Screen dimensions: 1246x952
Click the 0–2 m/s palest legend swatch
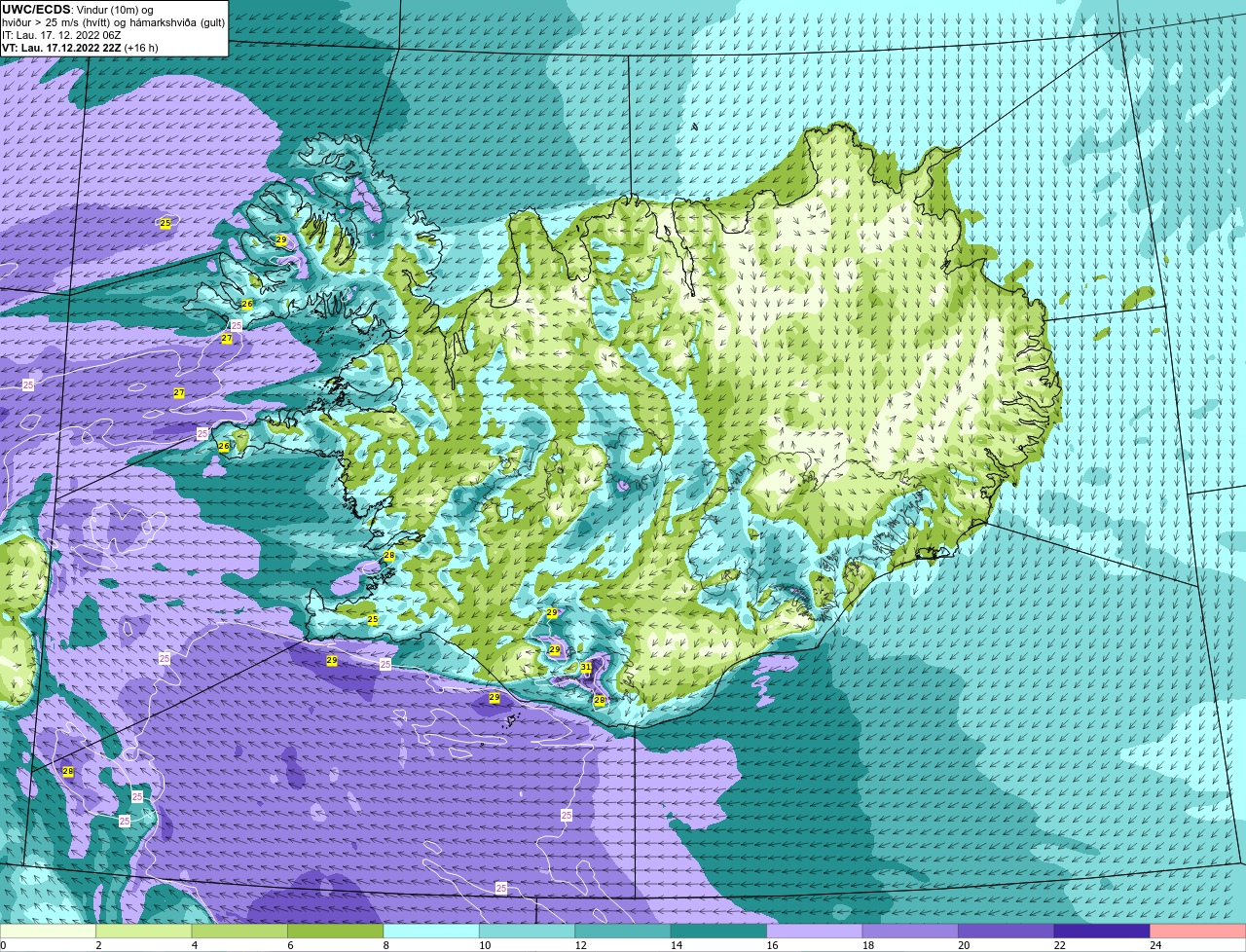click(x=49, y=931)
